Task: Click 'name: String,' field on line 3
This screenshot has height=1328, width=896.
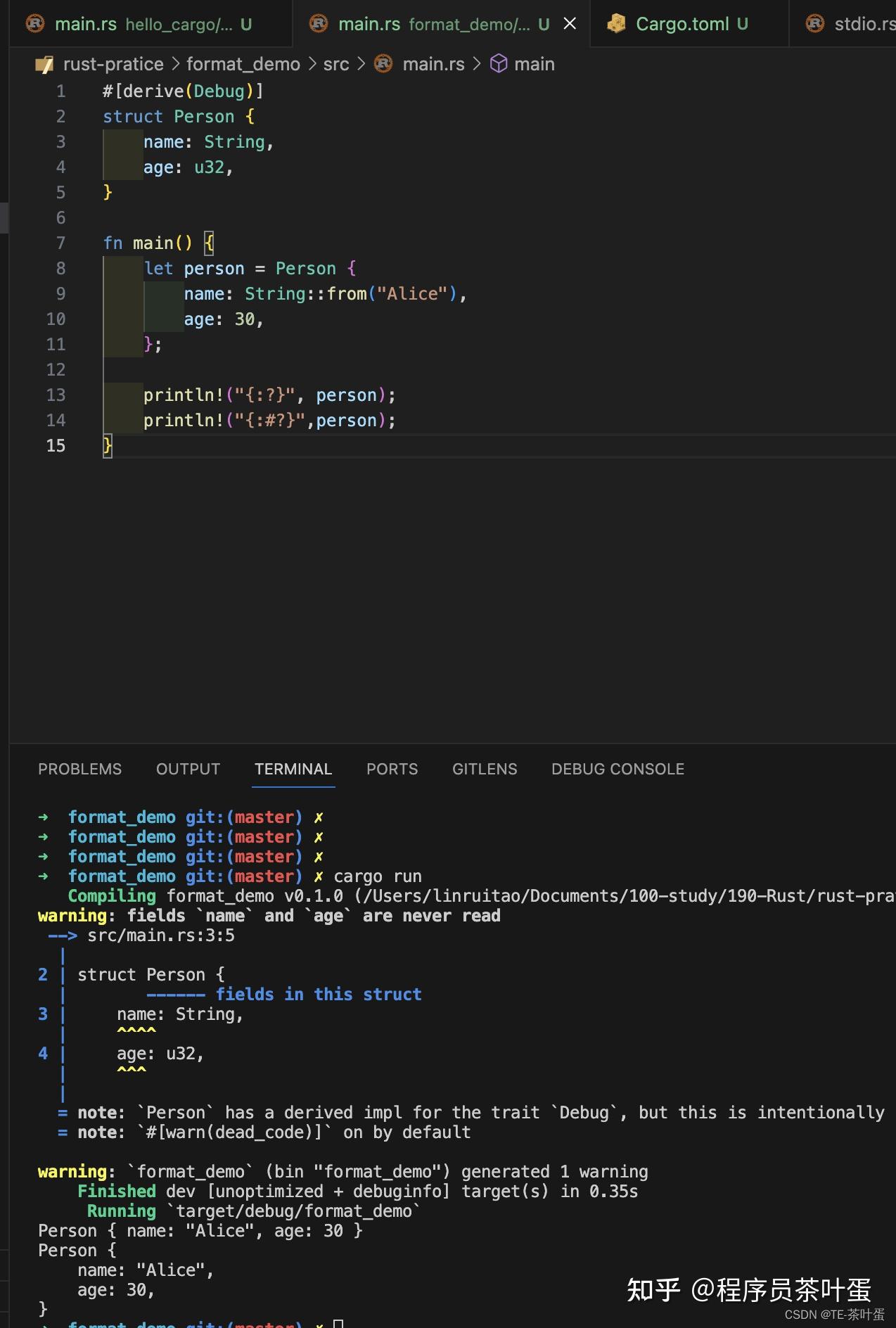Action: pyautogui.click(x=208, y=142)
